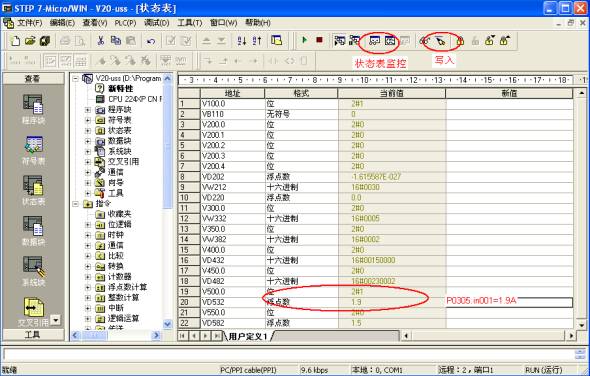Open 程序块 from the view sidebar

click(33, 109)
